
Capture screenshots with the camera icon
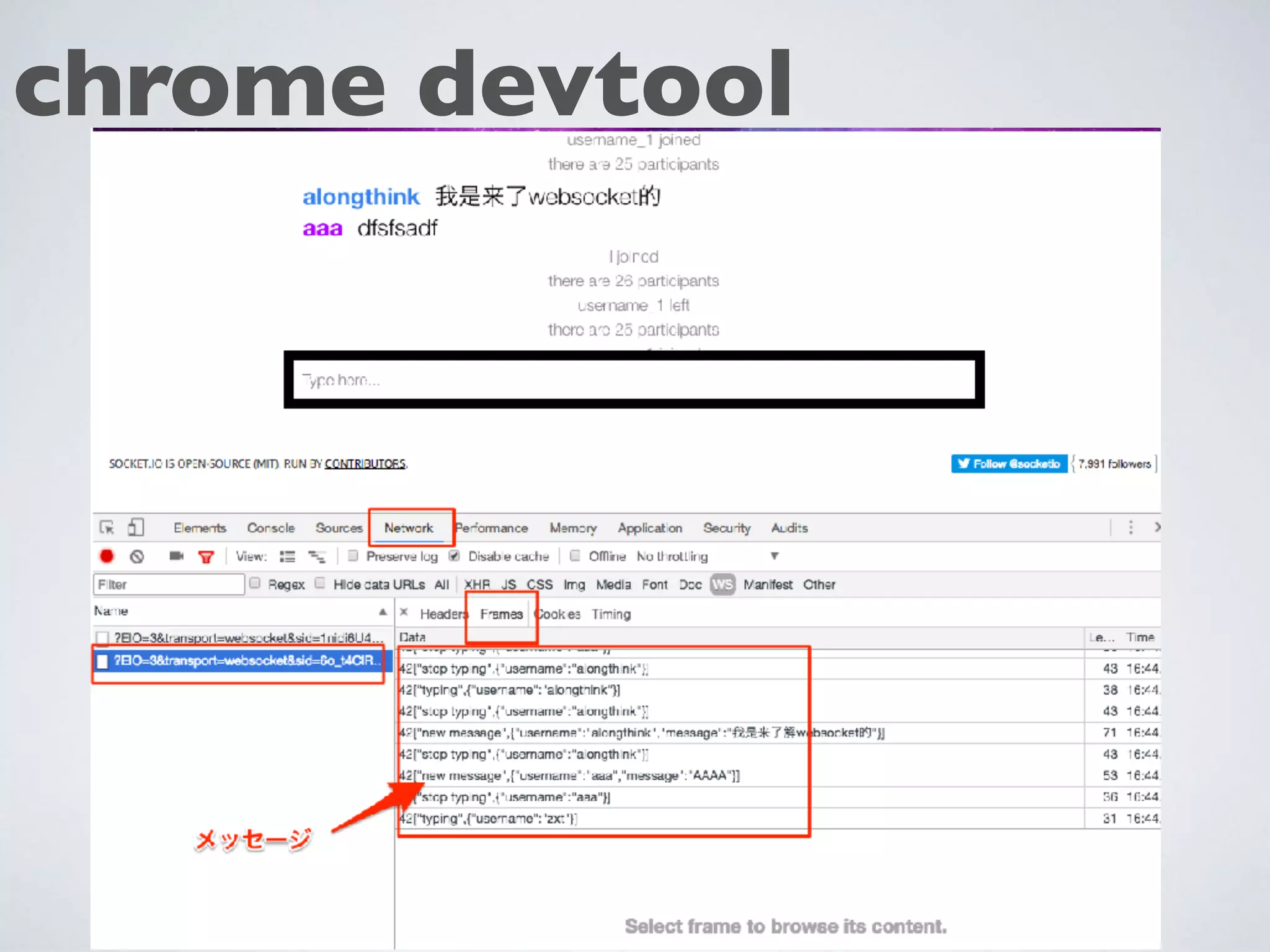click(x=176, y=556)
